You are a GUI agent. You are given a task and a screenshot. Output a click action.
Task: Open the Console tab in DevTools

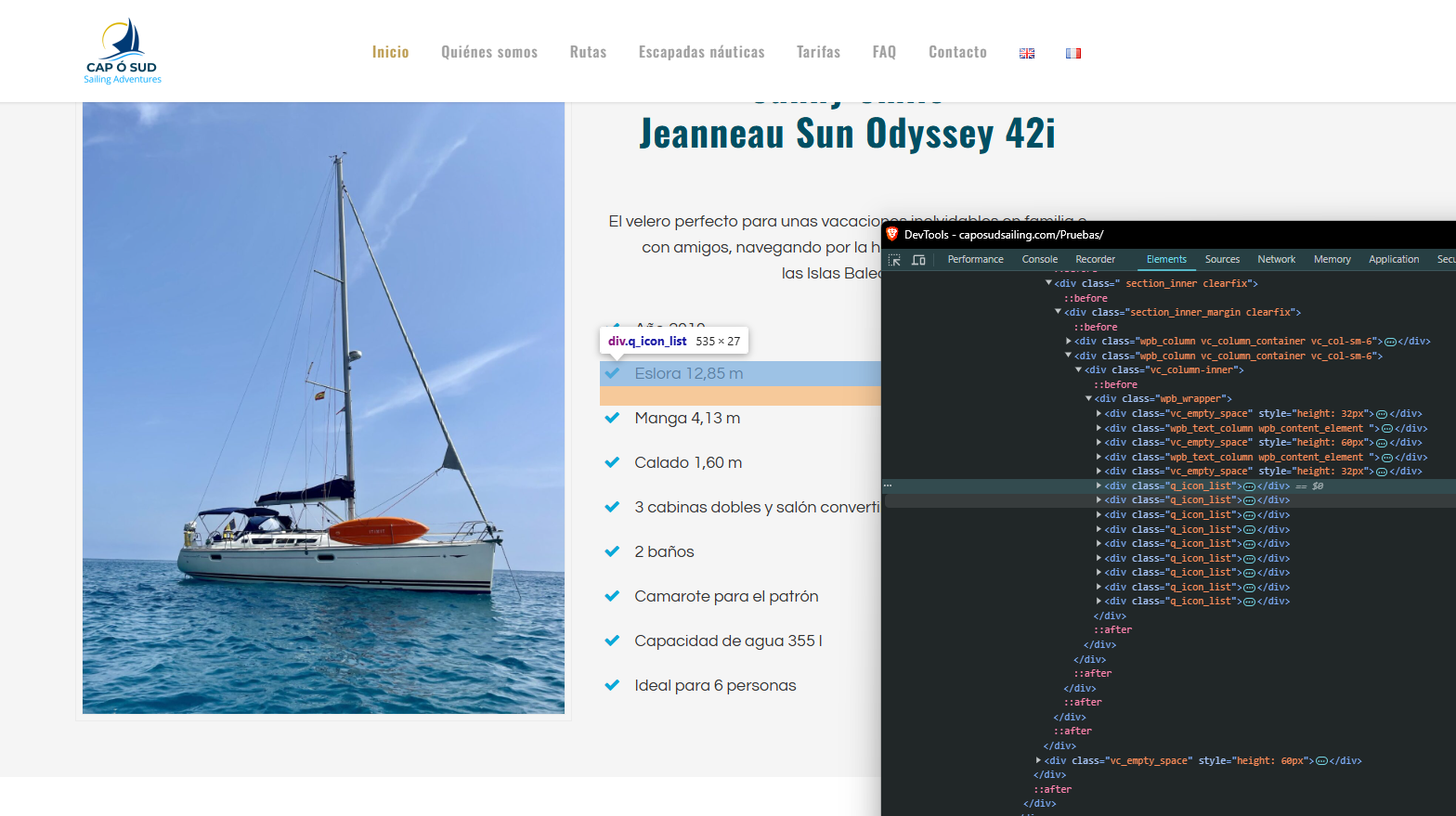[x=1040, y=260]
